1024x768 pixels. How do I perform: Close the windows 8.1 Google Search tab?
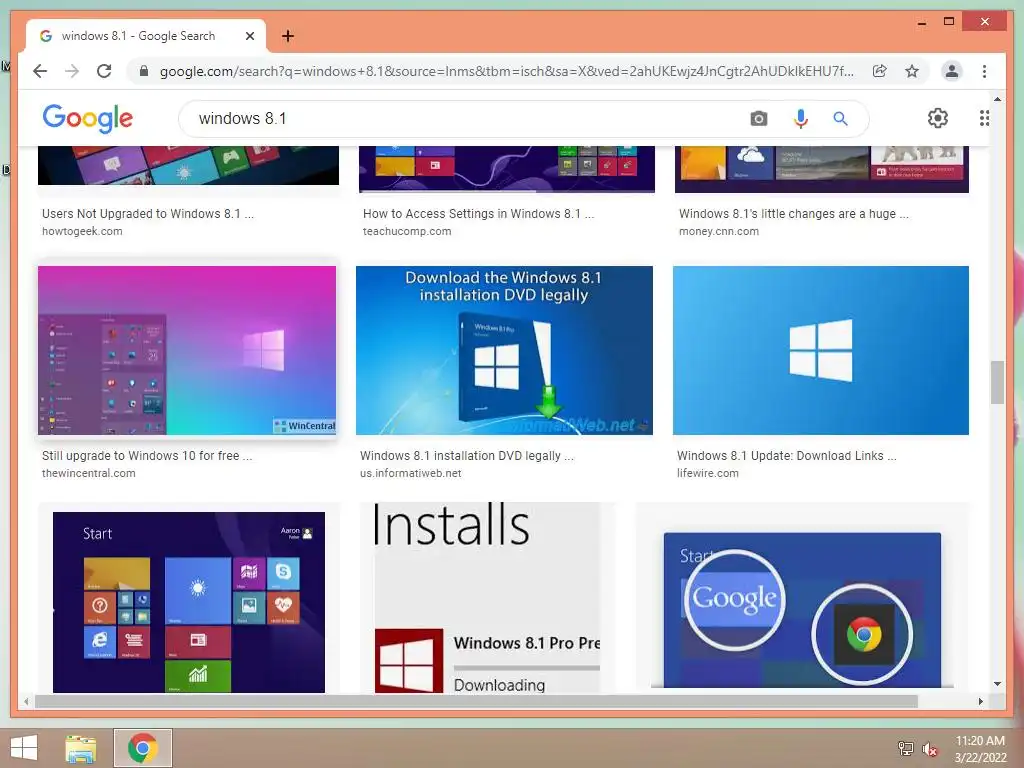pos(249,36)
